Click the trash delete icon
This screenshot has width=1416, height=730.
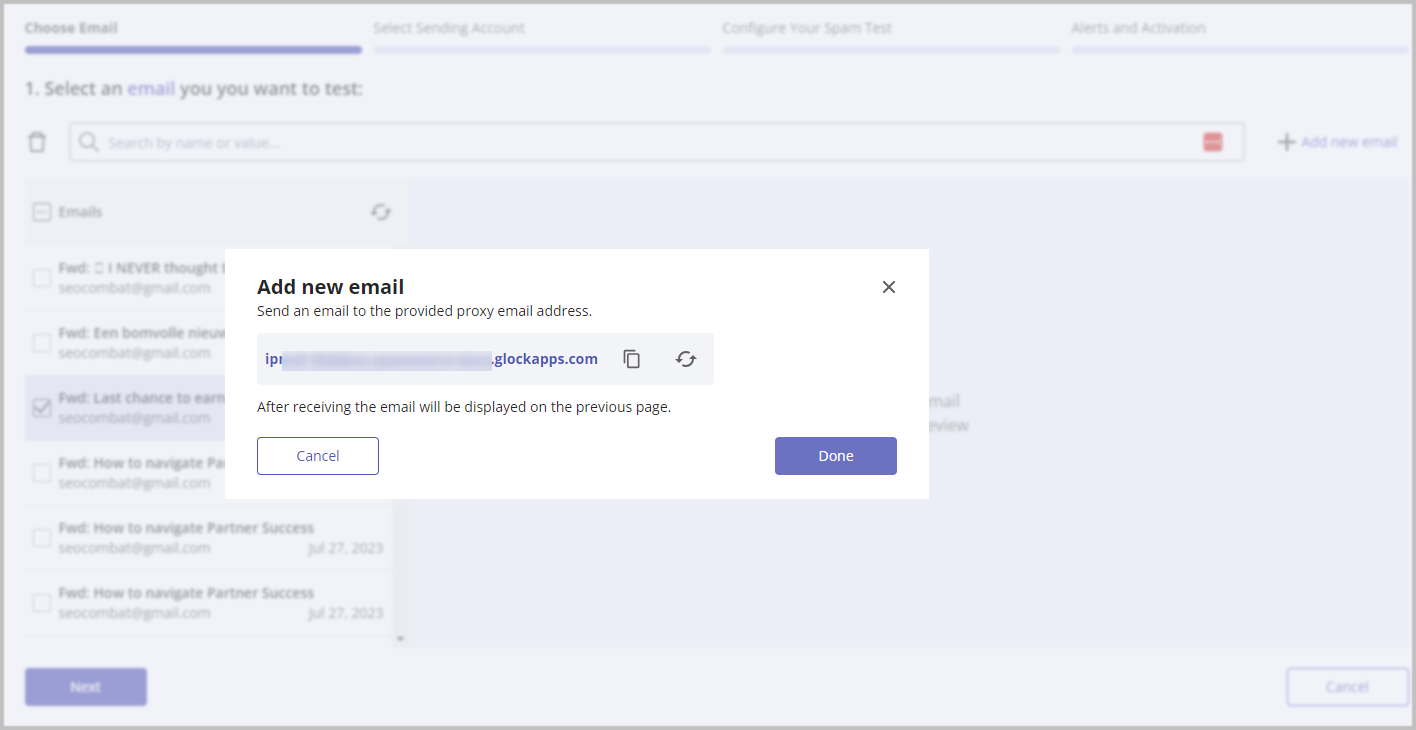[x=37, y=142]
